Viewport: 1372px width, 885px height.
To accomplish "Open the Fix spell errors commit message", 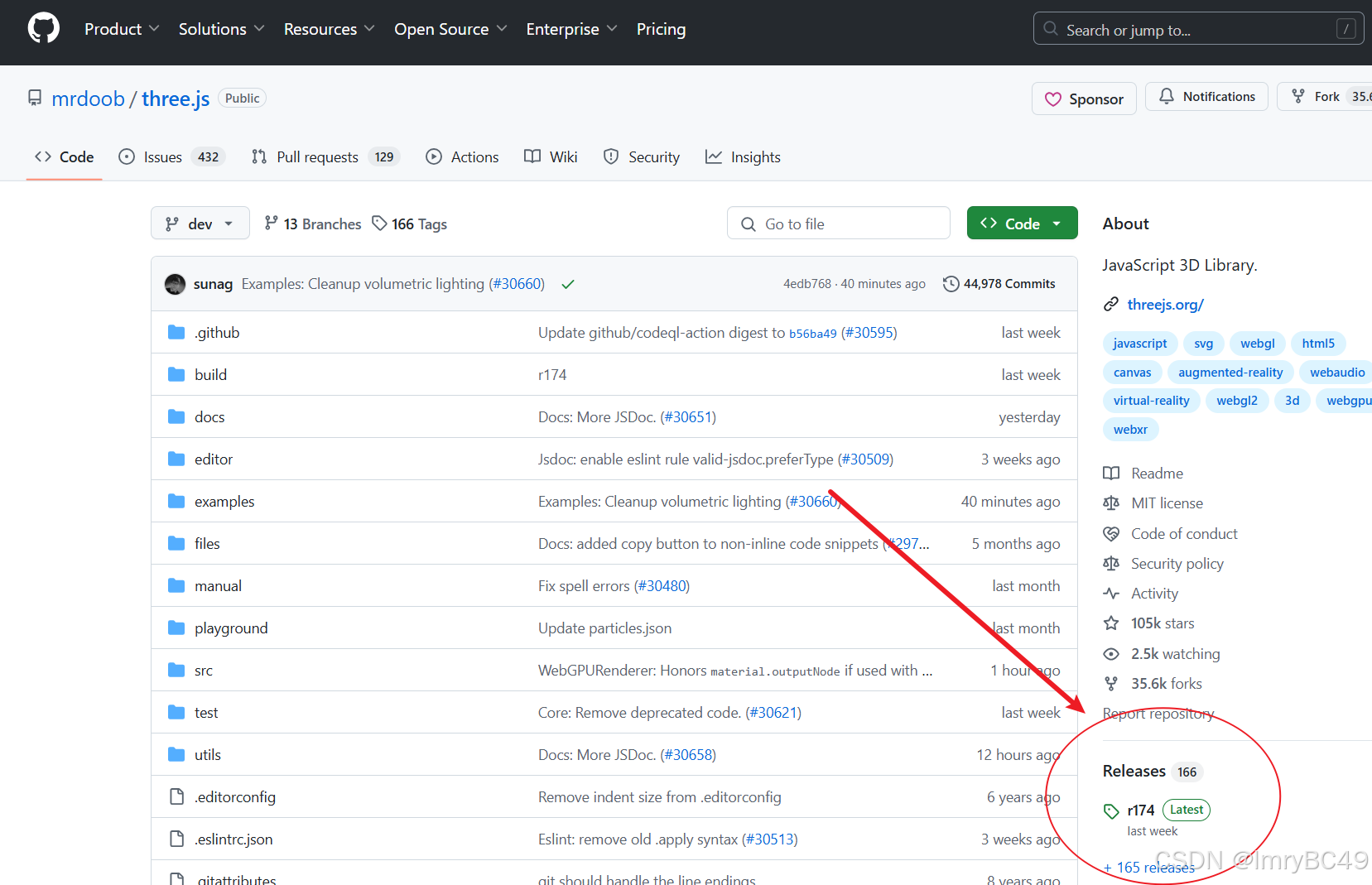I will [584, 585].
